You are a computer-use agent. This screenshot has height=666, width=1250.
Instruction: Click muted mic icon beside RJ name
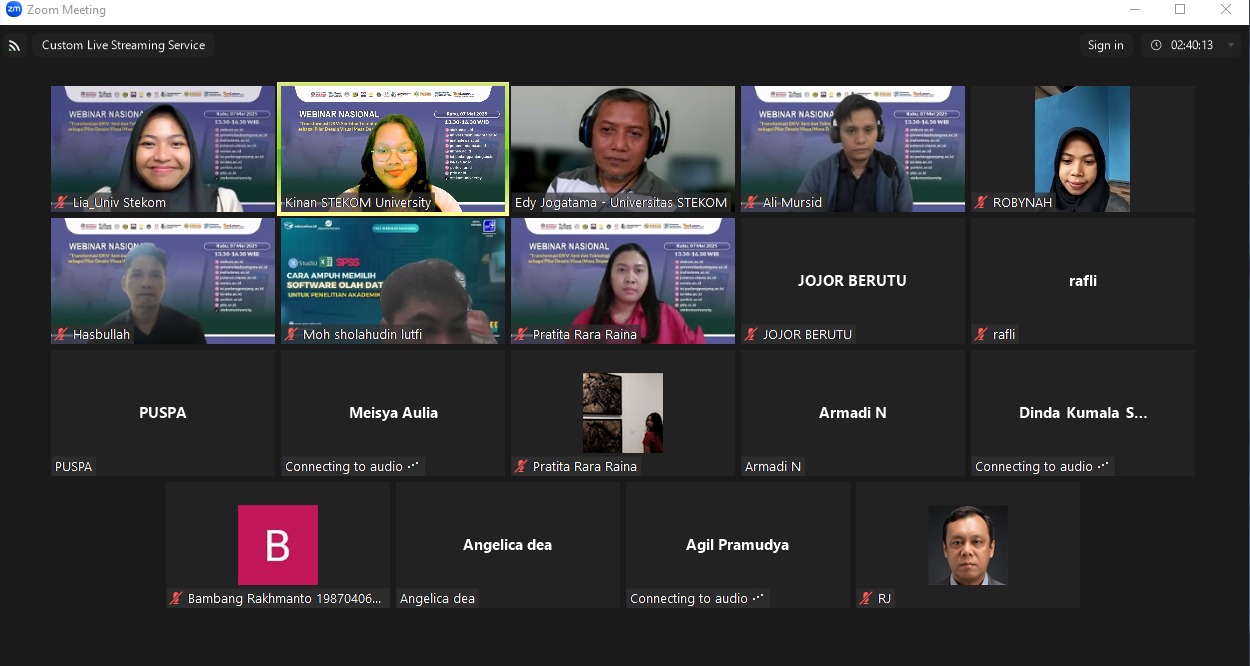867,599
